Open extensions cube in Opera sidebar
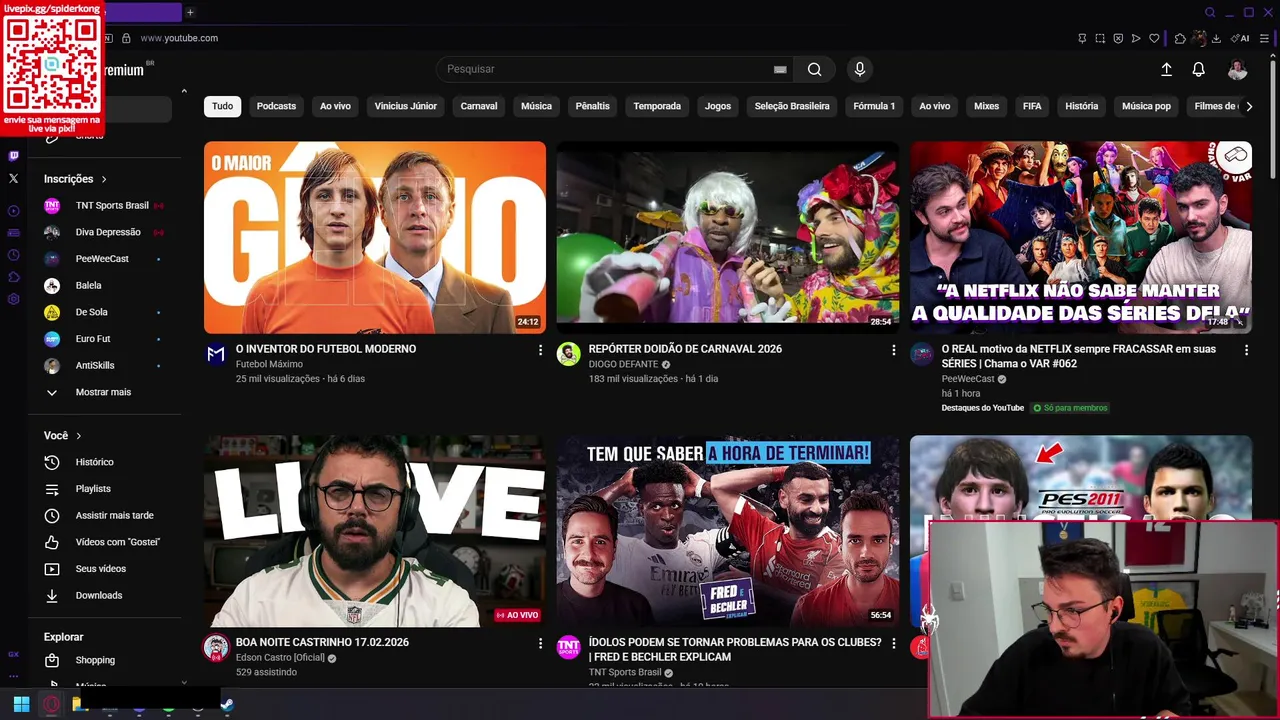 click(13, 277)
